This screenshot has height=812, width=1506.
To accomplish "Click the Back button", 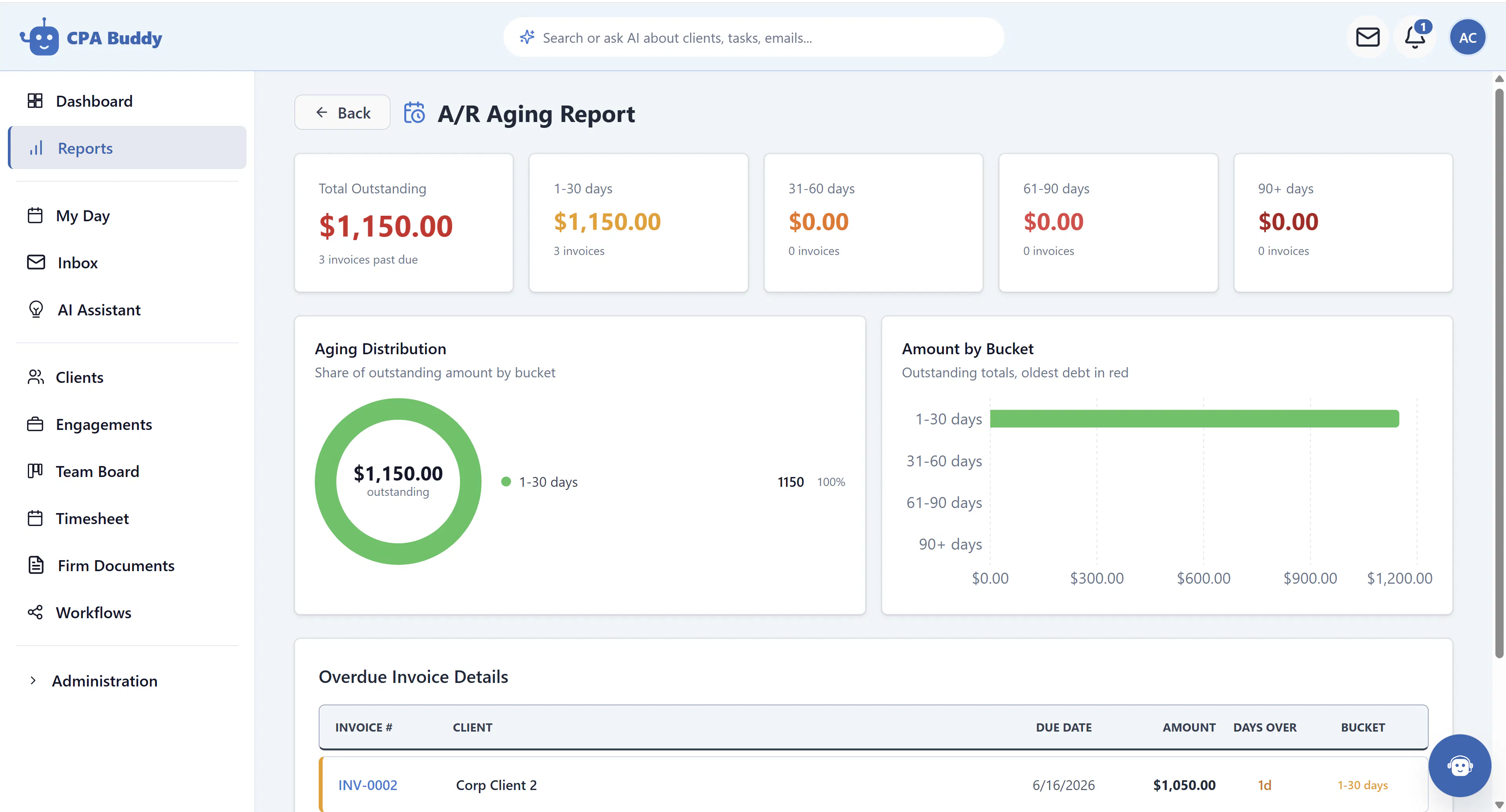I will pyautogui.click(x=342, y=112).
